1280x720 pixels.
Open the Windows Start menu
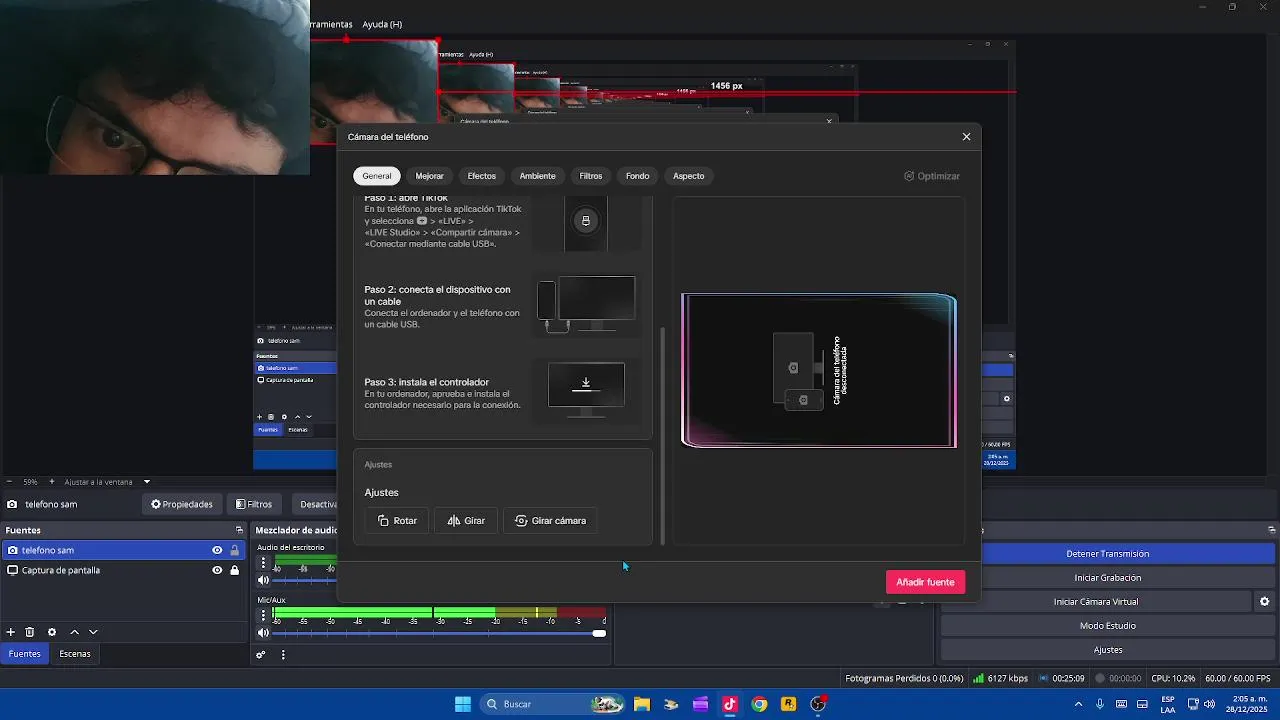[463, 704]
